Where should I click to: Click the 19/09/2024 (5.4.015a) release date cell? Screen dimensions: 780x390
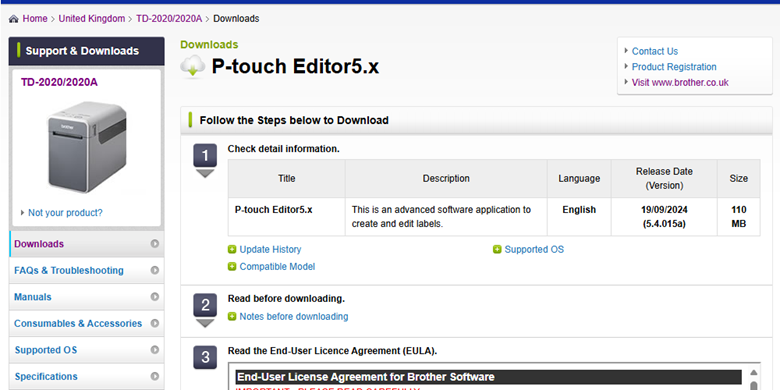(664, 216)
